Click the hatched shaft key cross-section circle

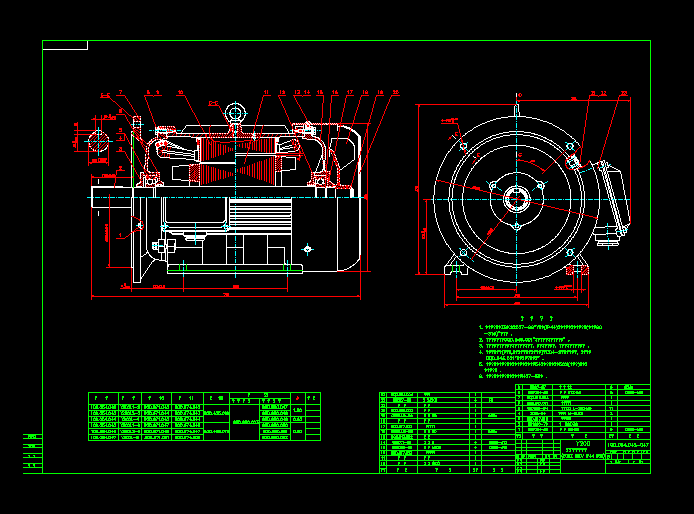(x=98, y=142)
